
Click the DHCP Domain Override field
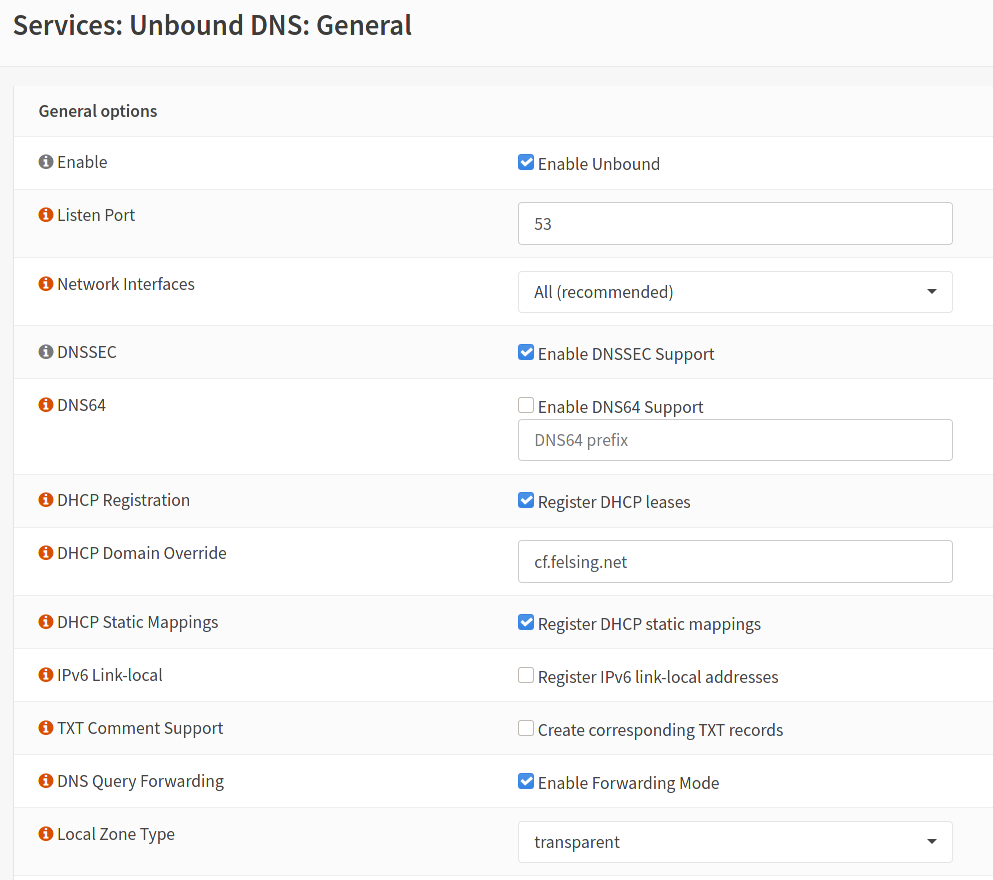[x=735, y=561]
